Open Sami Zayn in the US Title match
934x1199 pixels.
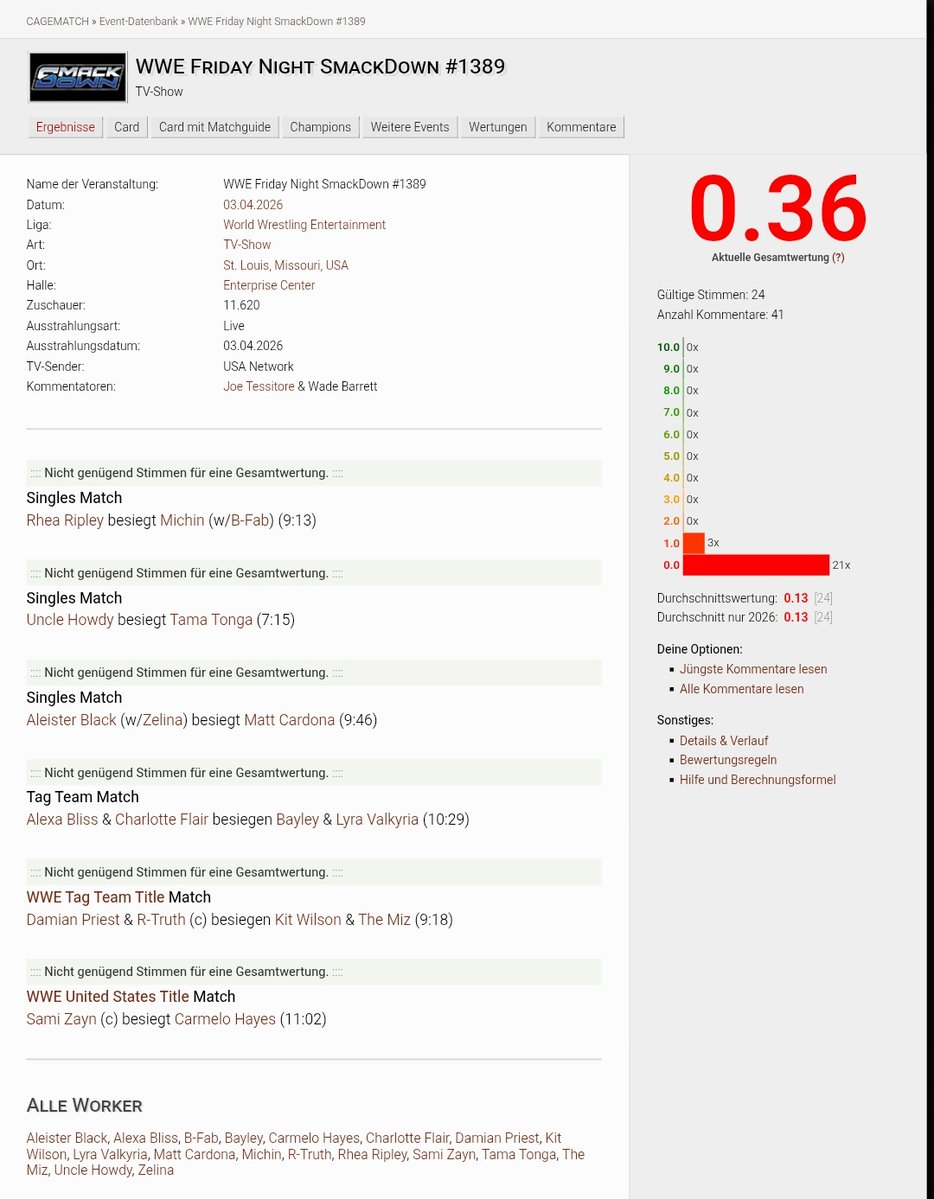[x=61, y=1019]
